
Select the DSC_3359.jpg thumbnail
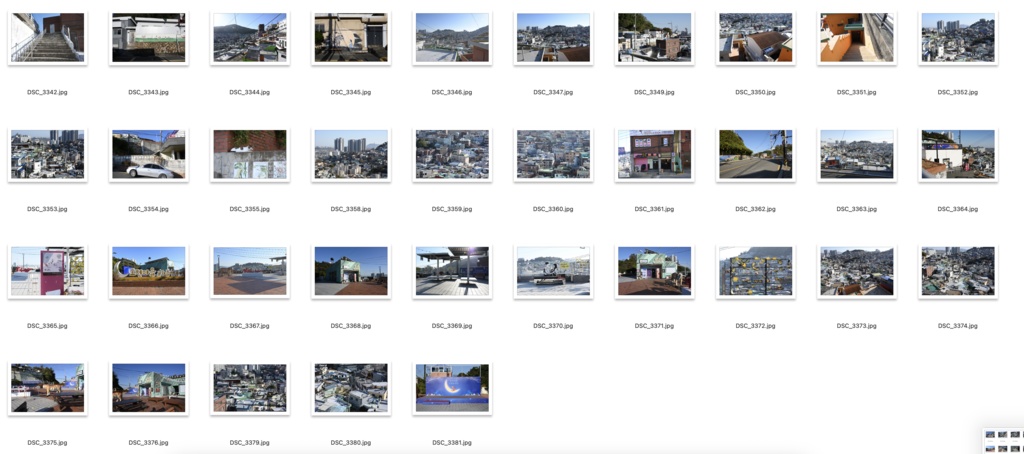[x=452, y=154]
